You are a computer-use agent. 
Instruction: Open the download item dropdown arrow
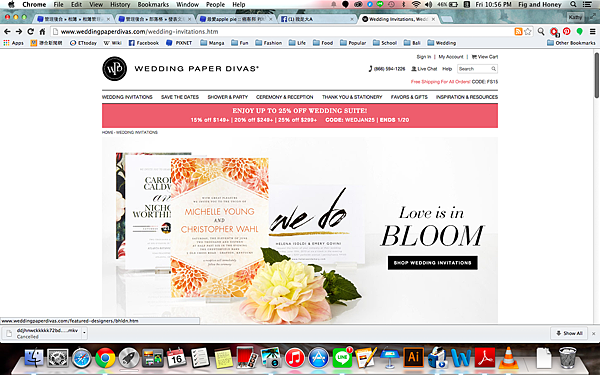(x=84, y=333)
